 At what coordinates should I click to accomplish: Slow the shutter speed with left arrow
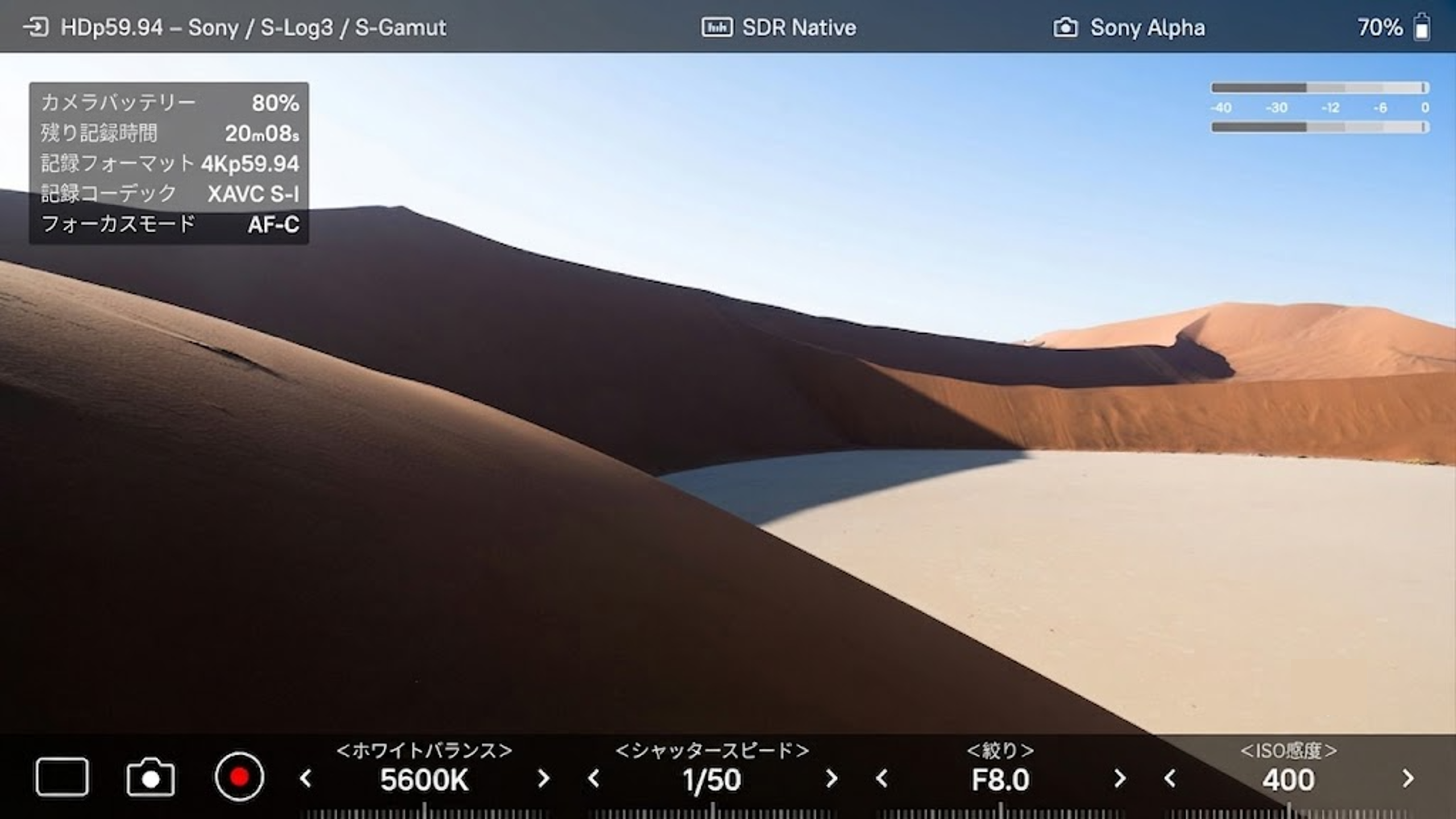(593, 778)
